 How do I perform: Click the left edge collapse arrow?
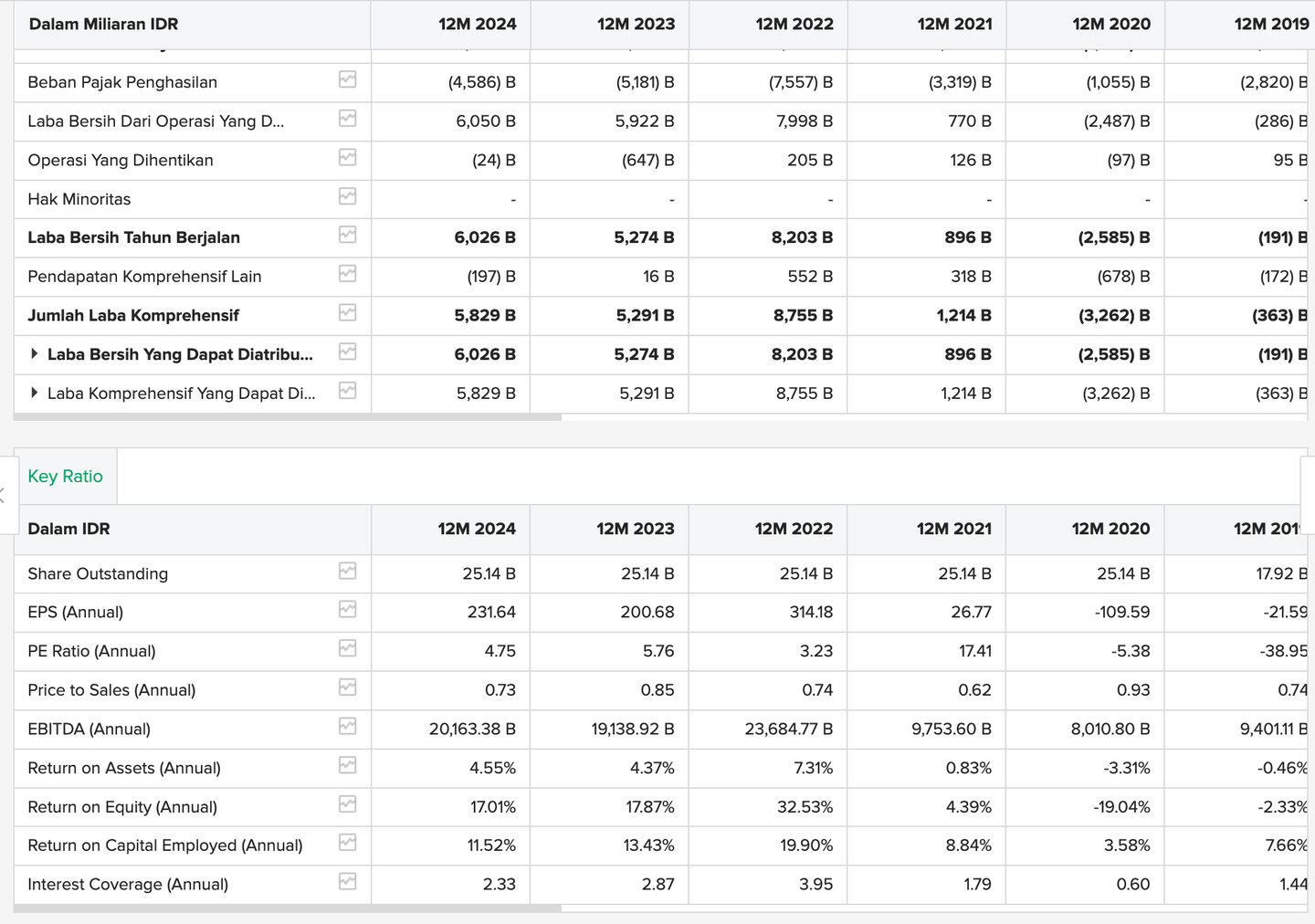[5, 496]
